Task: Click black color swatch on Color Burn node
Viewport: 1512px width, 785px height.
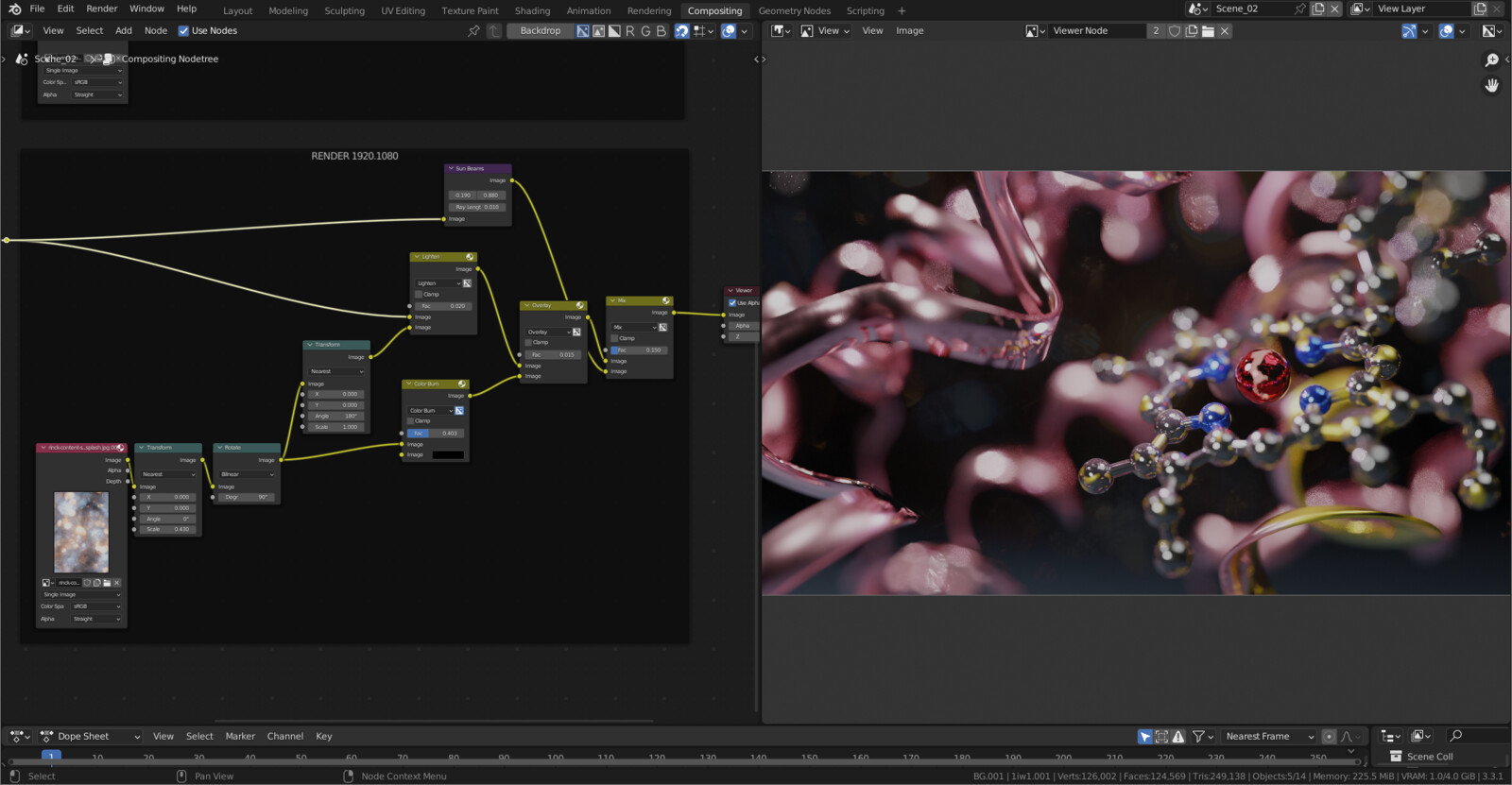Action: click(x=448, y=455)
